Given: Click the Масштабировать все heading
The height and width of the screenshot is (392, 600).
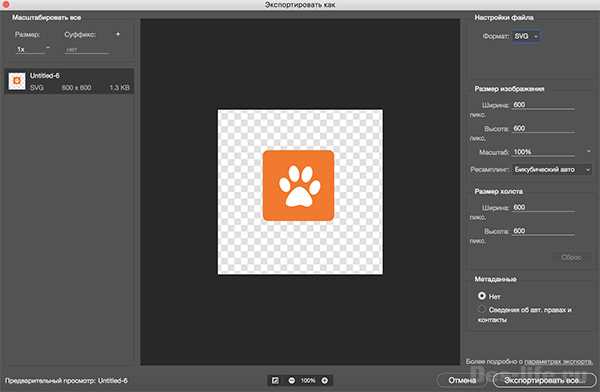Looking at the screenshot, I should [46, 18].
